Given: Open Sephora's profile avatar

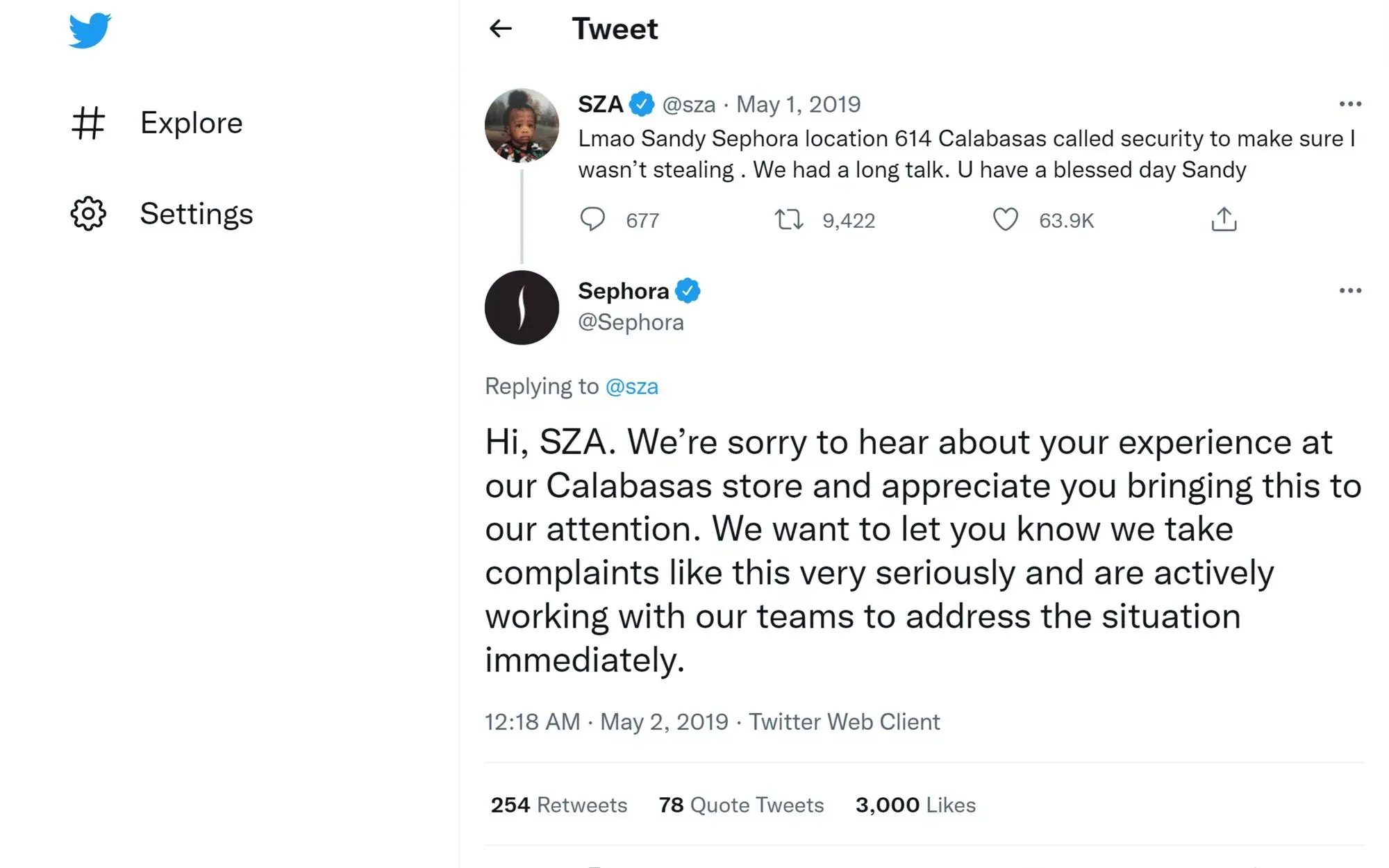Looking at the screenshot, I should 522,308.
